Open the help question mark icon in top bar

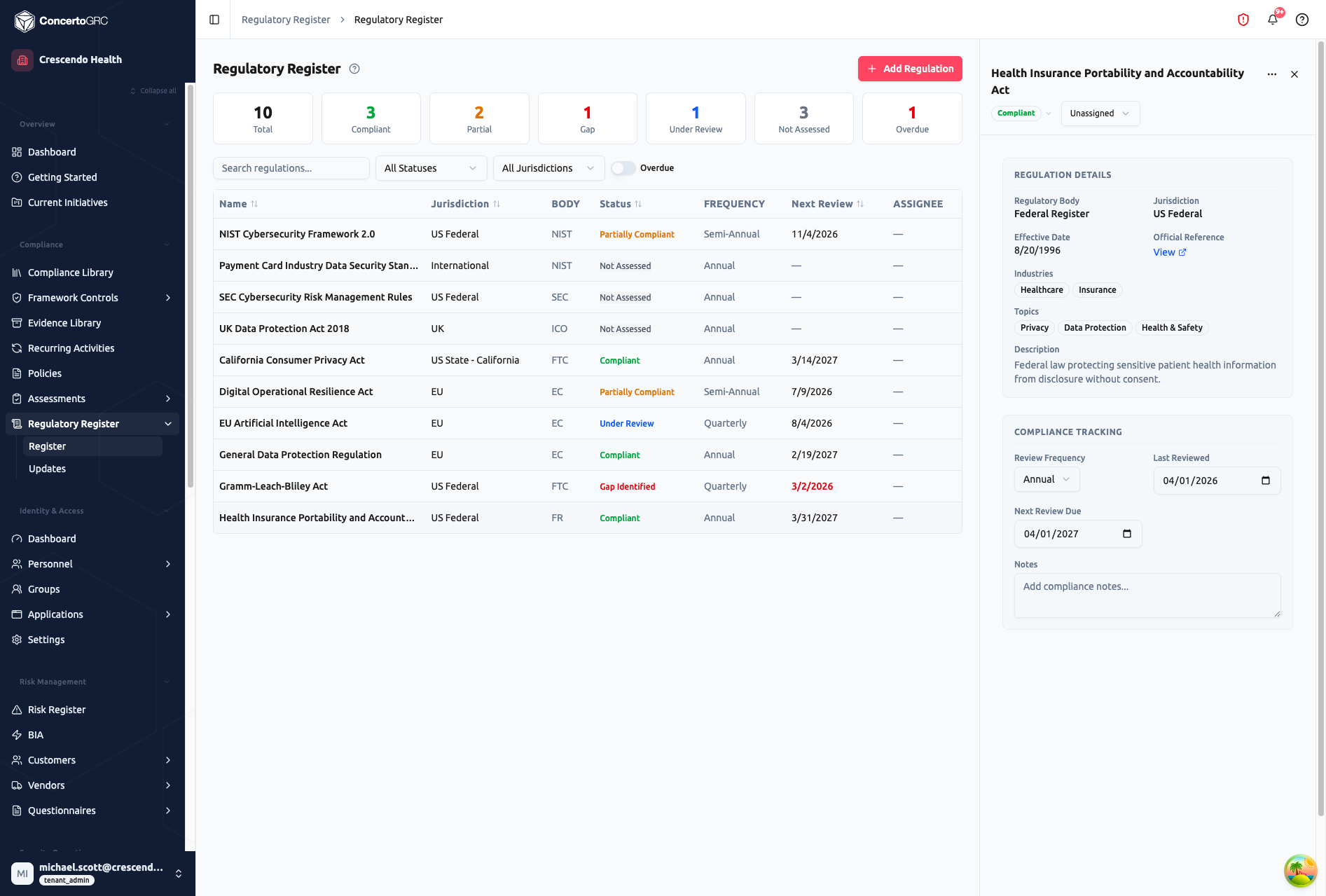[1302, 20]
